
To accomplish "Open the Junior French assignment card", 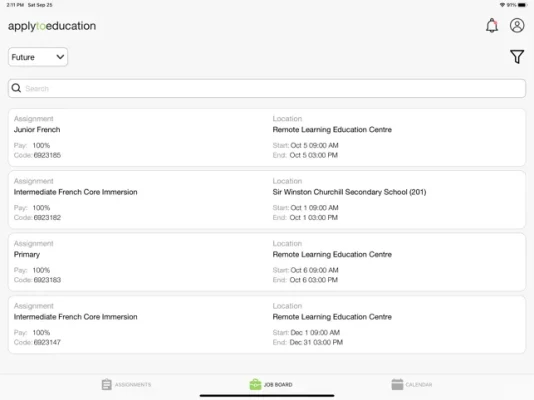I will click(267, 138).
